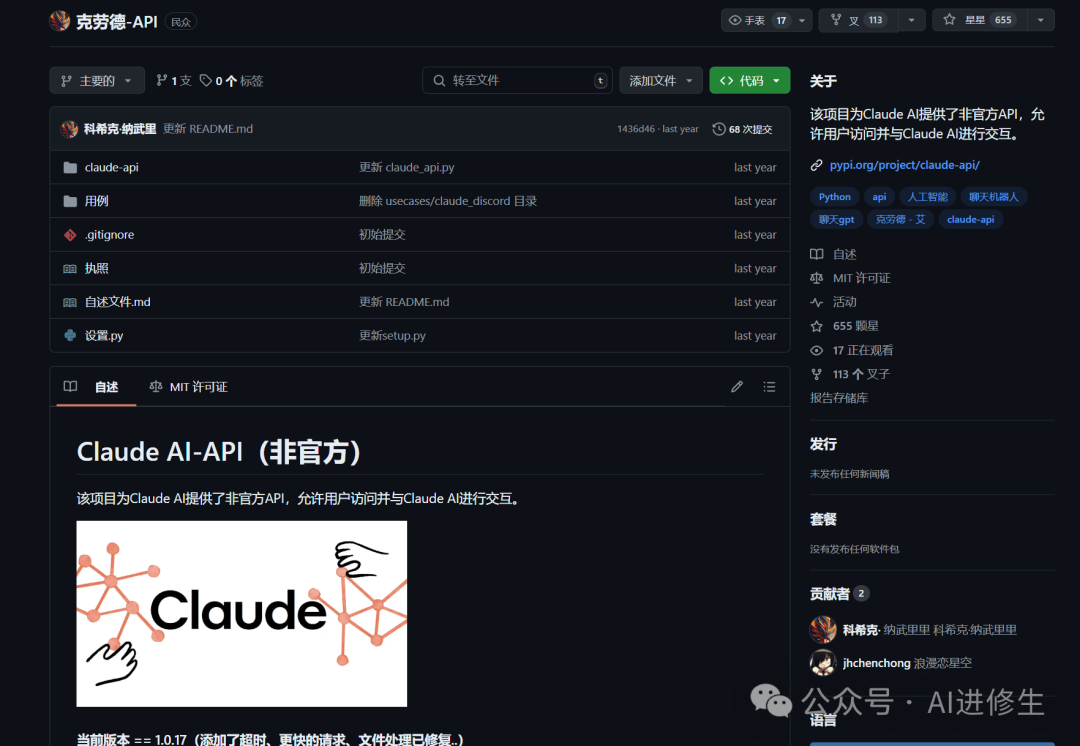Select the 人工智能 topic tag
The width and height of the screenshot is (1080, 746).
(928, 197)
